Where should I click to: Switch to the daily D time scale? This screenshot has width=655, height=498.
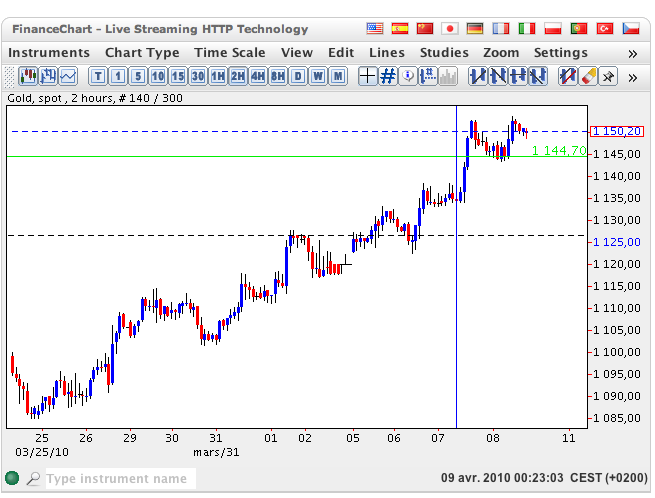(x=298, y=75)
